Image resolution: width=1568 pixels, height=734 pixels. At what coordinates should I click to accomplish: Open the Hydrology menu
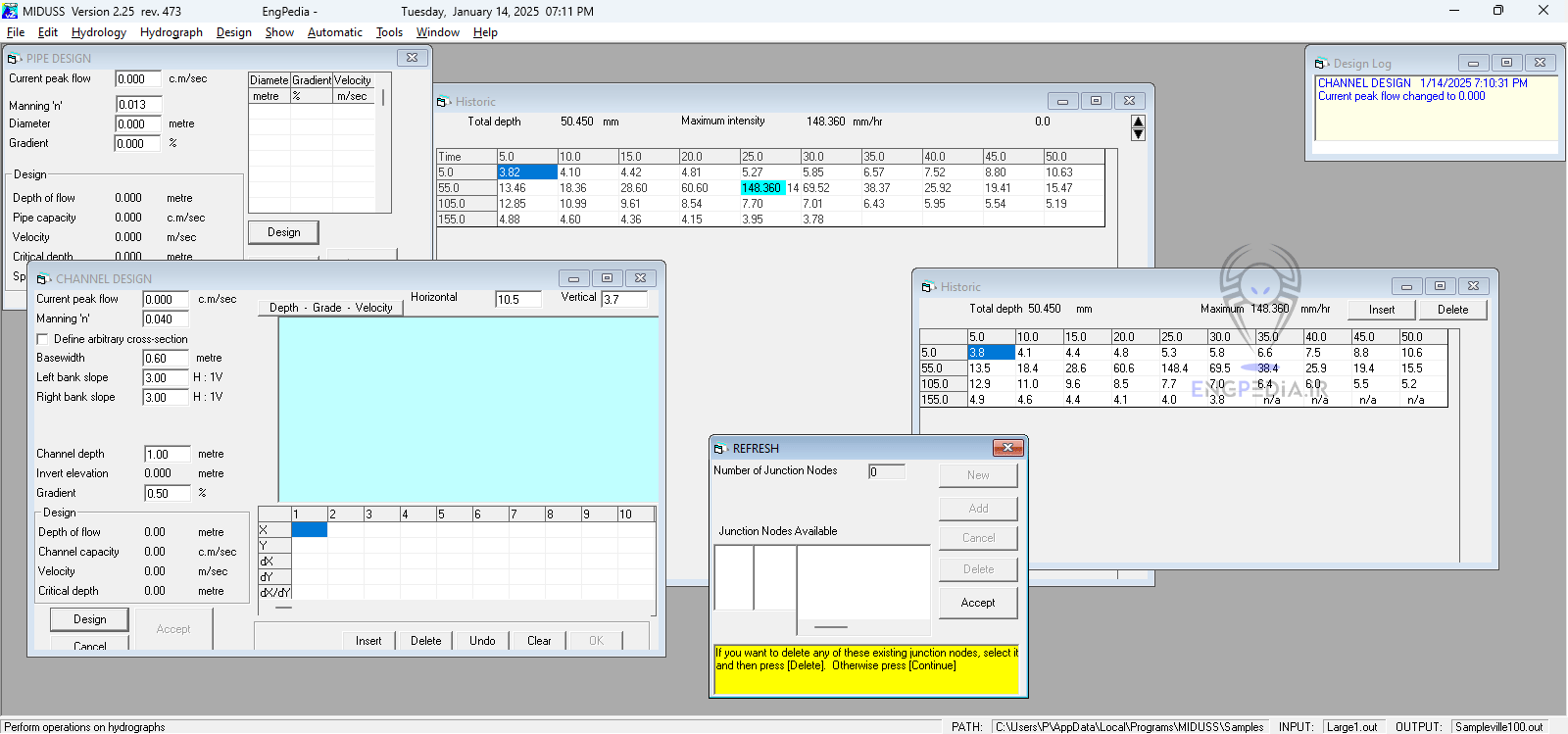click(x=98, y=32)
